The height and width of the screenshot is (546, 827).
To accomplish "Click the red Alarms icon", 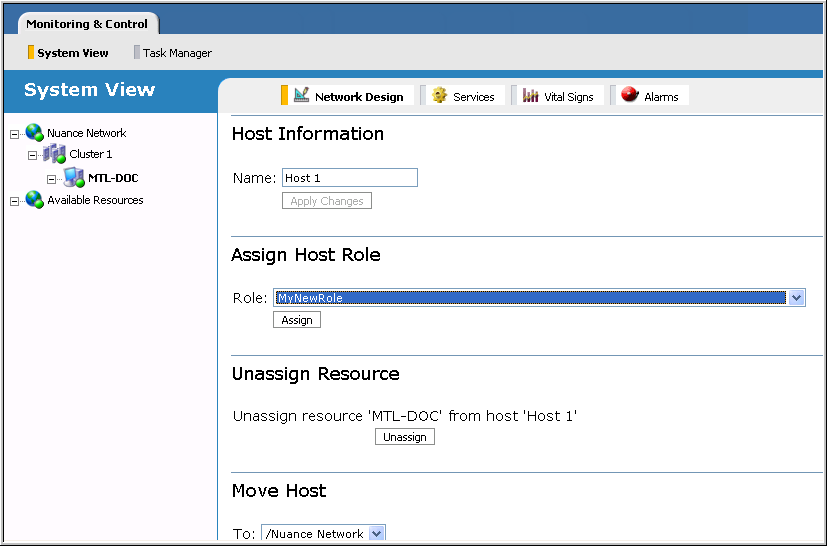I will (629, 94).
